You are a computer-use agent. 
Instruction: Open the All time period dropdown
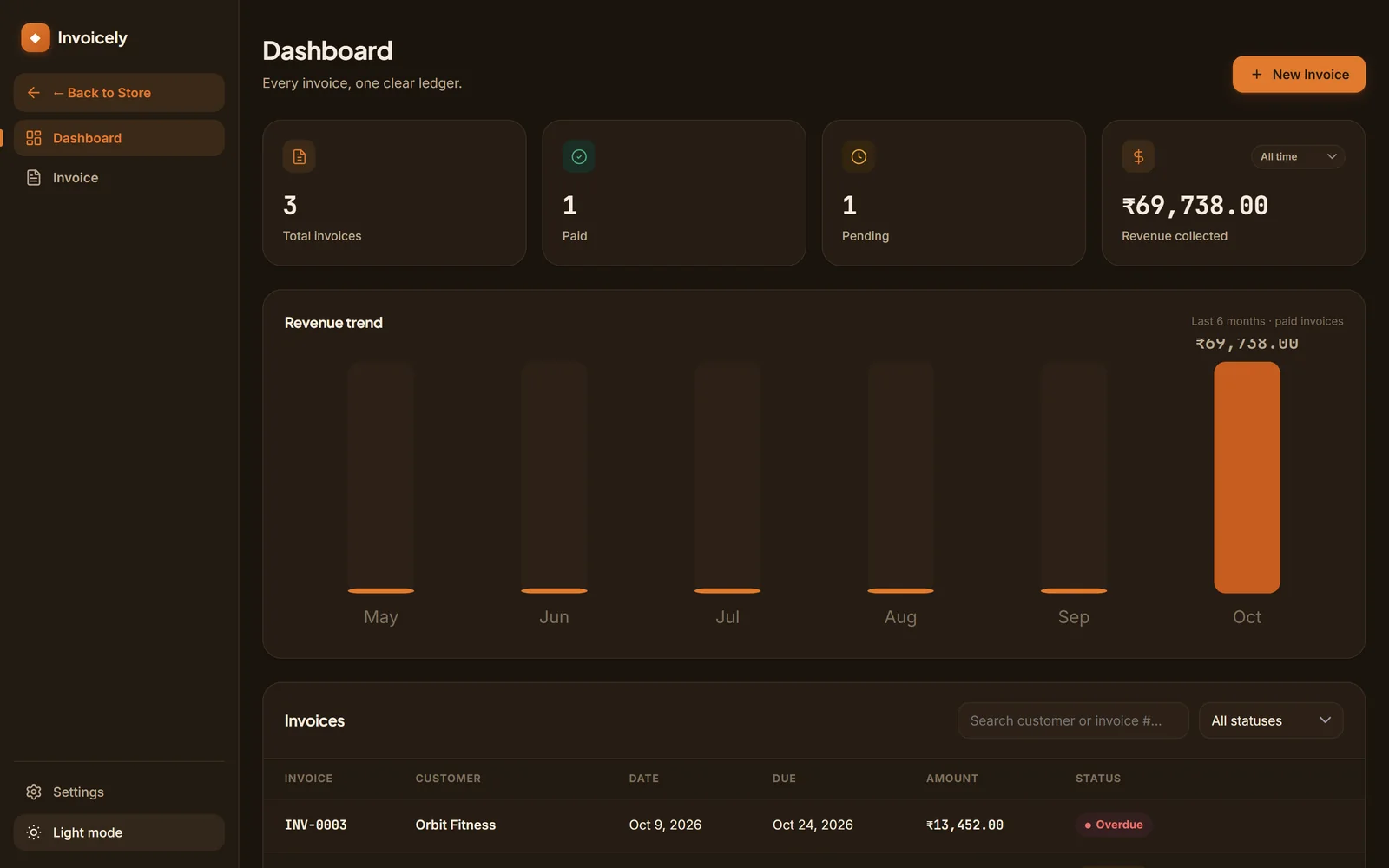coord(1298,156)
